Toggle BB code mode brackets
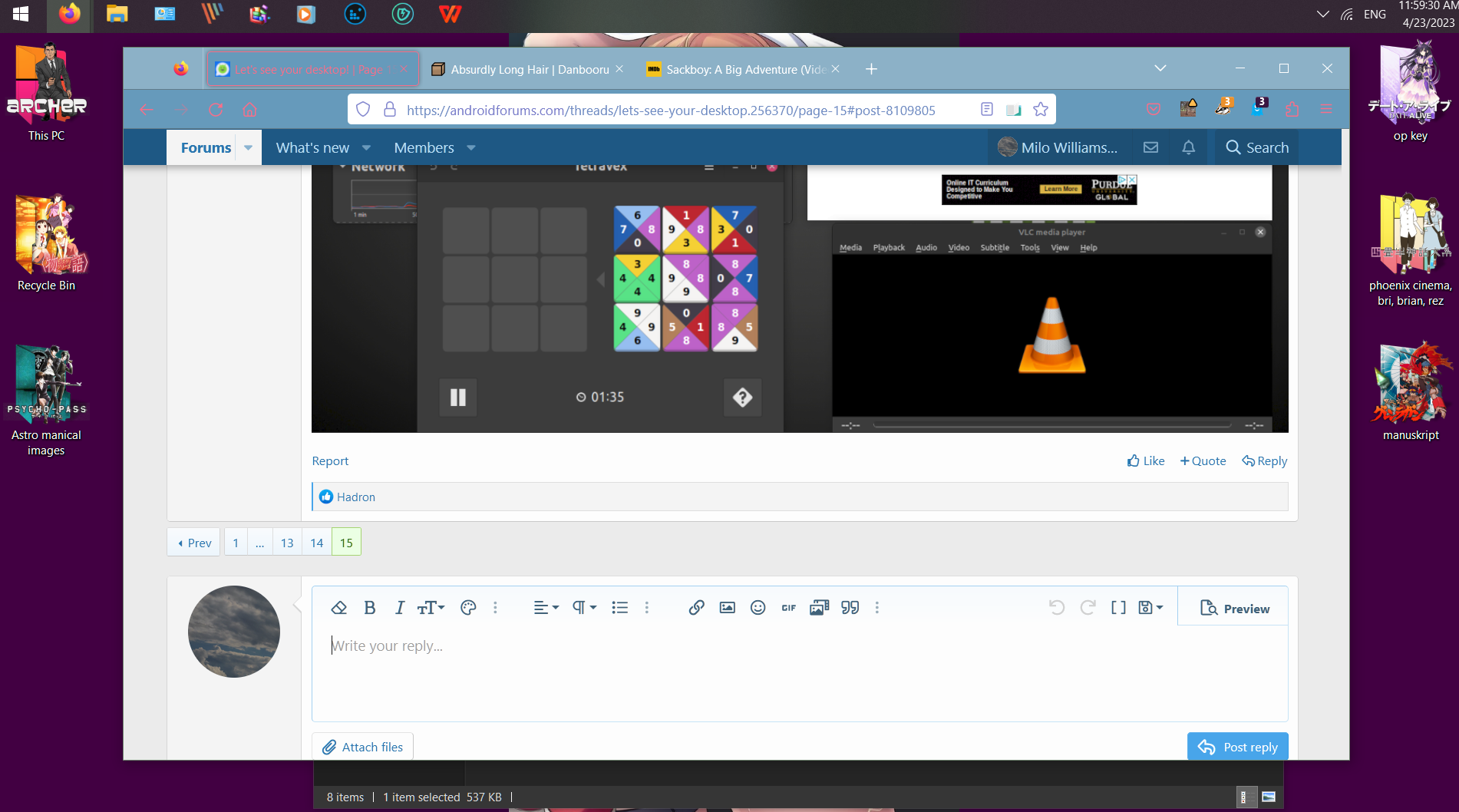1459x812 pixels. (1118, 608)
